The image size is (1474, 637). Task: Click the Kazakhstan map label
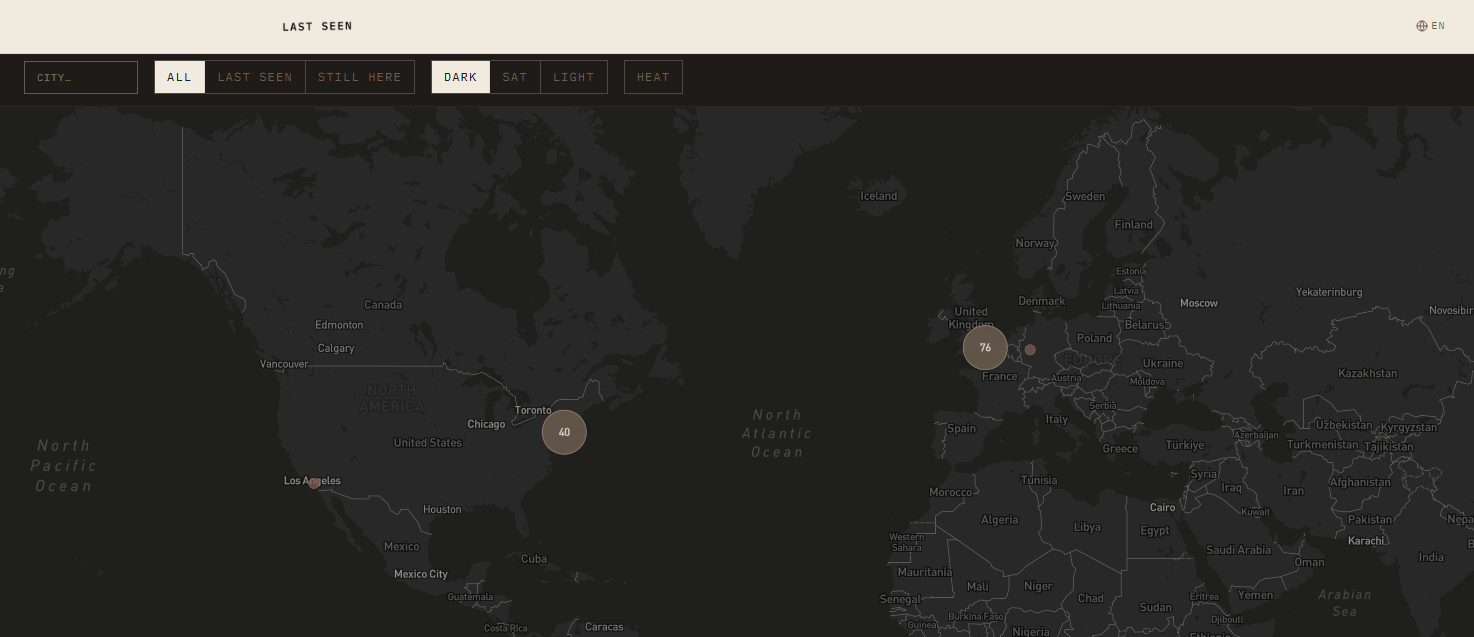[x=1367, y=373]
